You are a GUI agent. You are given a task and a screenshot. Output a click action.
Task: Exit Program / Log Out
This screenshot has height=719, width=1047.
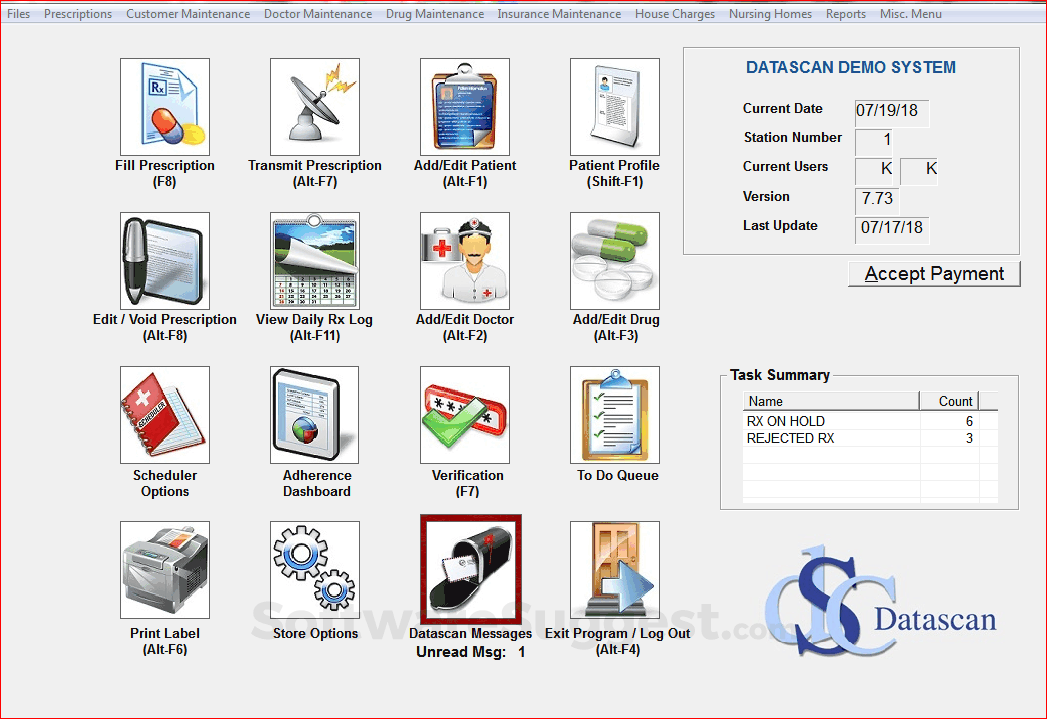click(614, 569)
